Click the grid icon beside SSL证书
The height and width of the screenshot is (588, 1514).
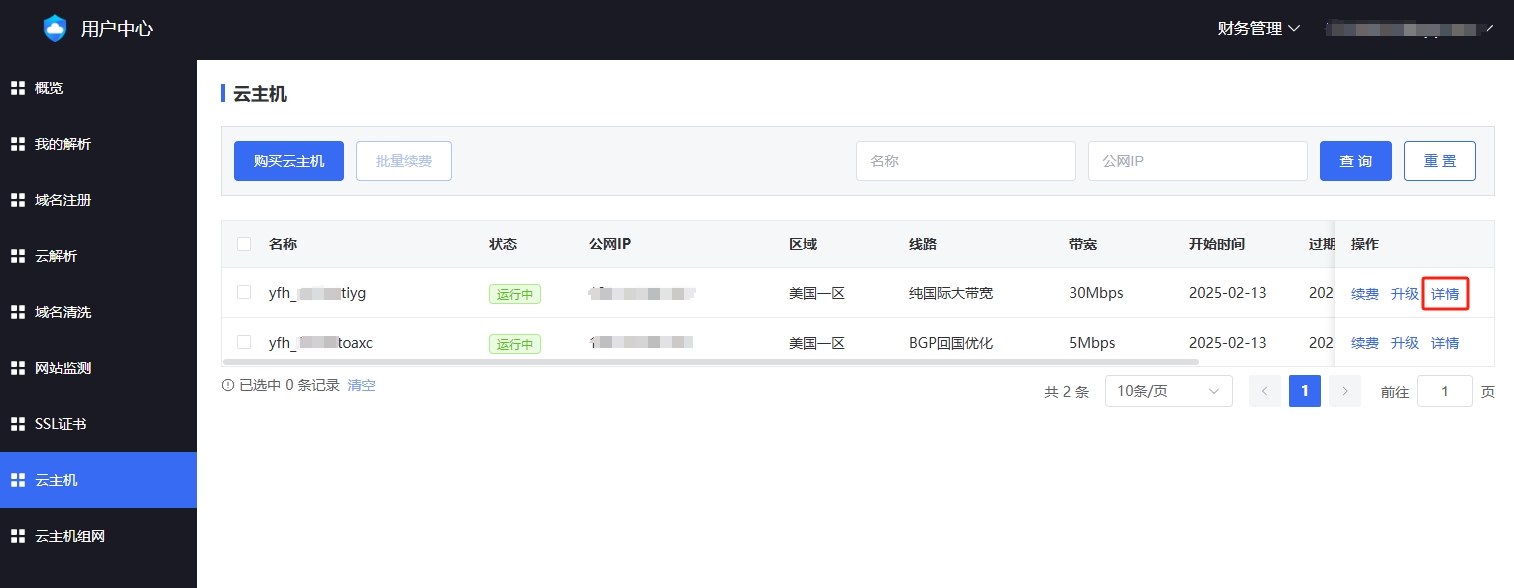[17, 424]
